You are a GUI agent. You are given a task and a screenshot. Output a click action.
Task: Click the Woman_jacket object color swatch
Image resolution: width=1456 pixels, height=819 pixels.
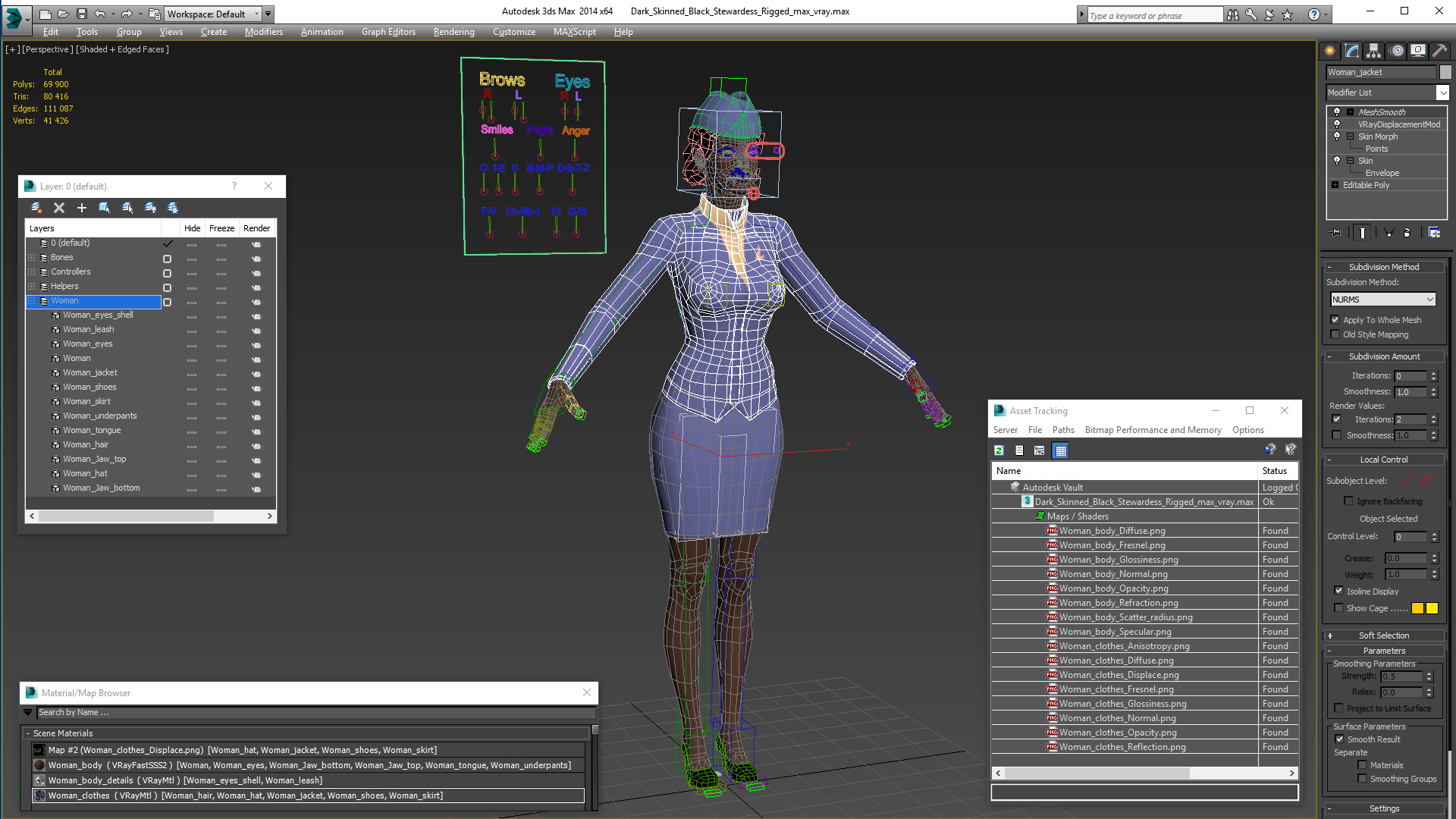[1445, 72]
